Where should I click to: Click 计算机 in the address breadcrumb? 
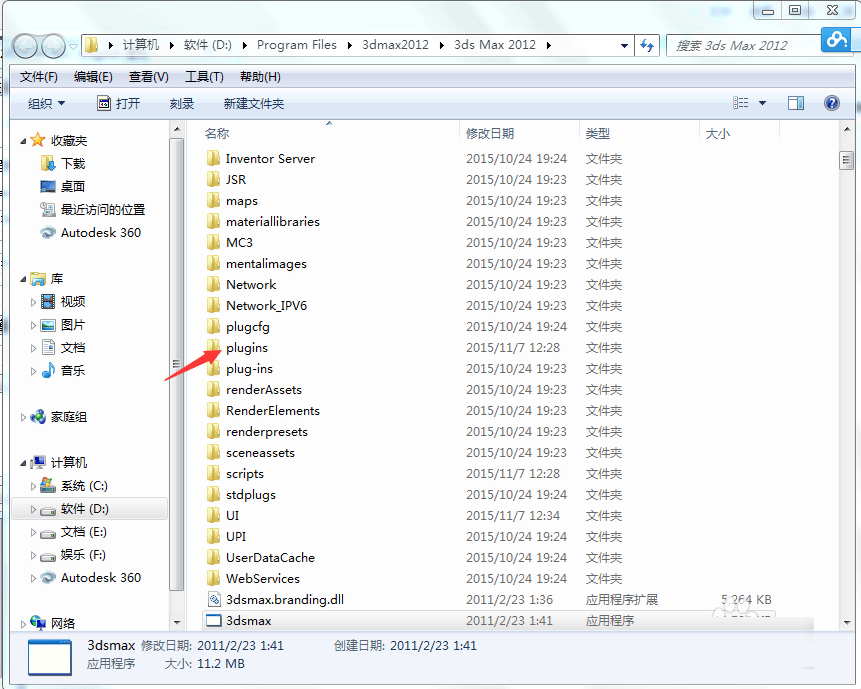pyautogui.click(x=141, y=45)
